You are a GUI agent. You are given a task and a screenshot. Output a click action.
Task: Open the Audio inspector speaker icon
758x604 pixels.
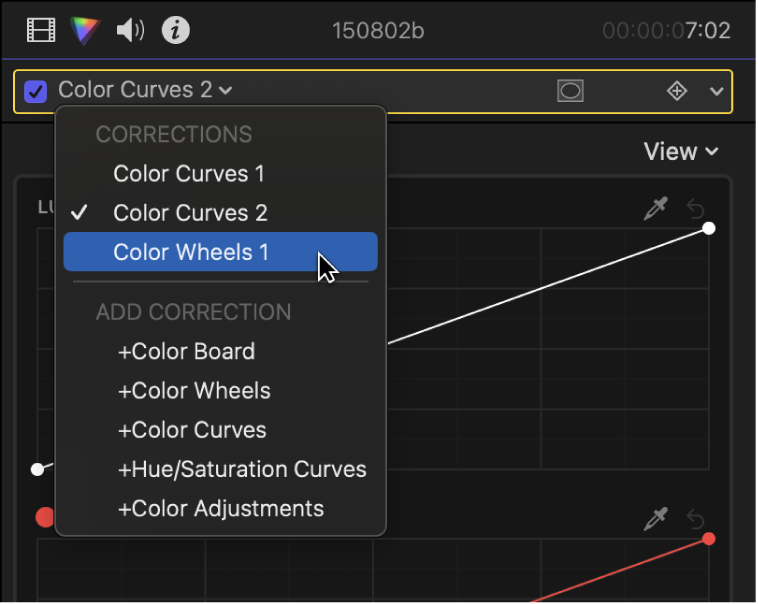pyautogui.click(x=130, y=31)
